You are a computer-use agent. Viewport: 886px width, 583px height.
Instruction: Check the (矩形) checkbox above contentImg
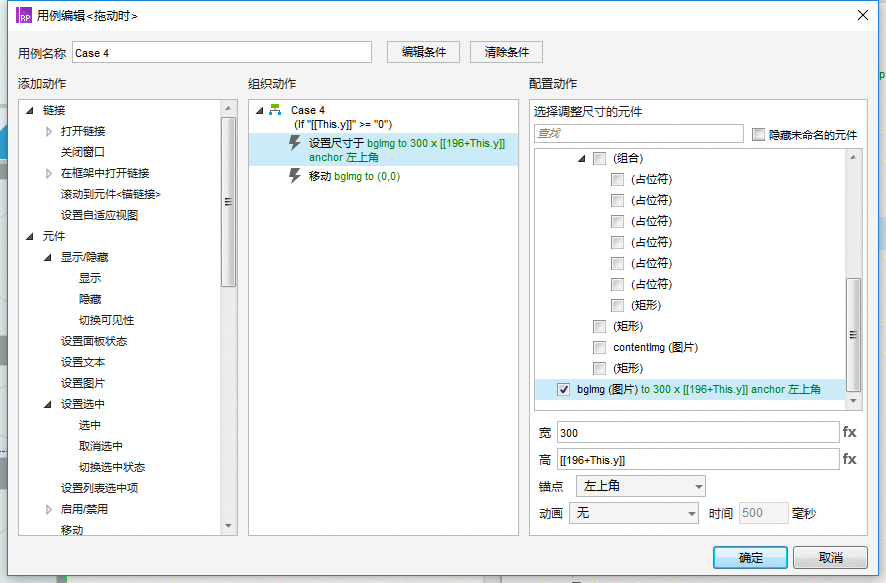coord(600,326)
